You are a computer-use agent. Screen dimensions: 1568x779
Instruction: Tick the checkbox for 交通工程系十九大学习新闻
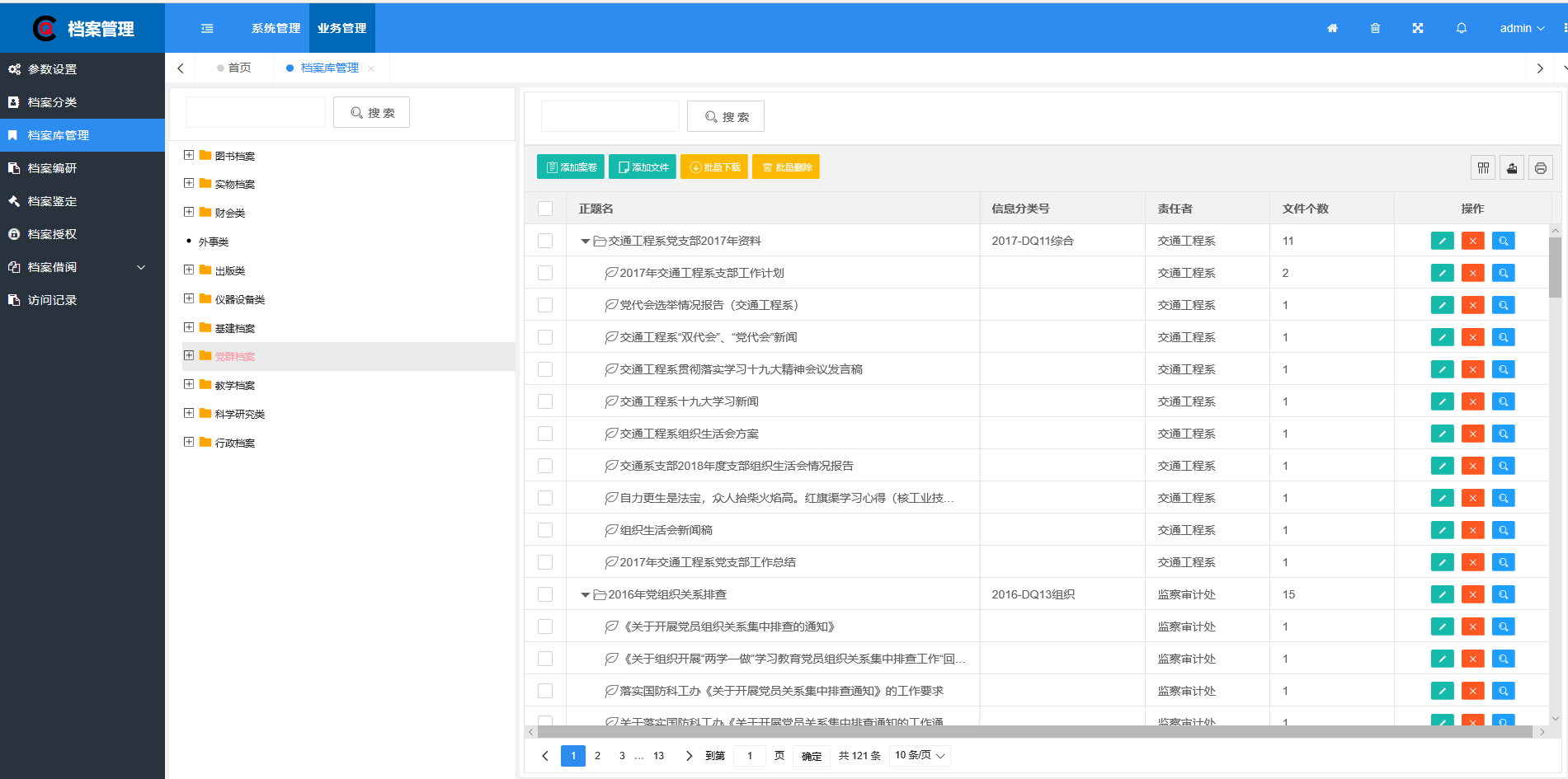pyautogui.click(x=544, y=401)
